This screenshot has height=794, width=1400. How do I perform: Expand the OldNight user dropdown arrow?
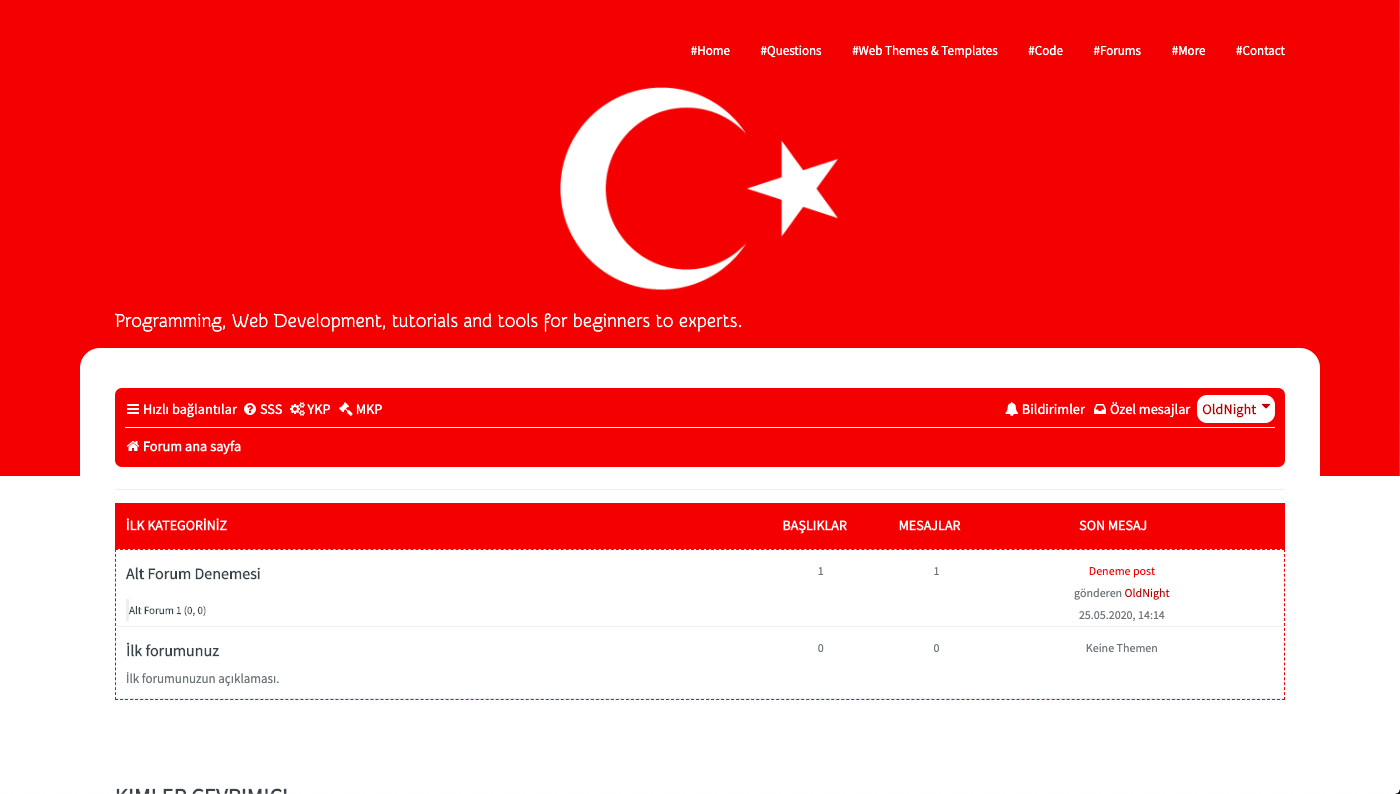[x=1266, y=406]
